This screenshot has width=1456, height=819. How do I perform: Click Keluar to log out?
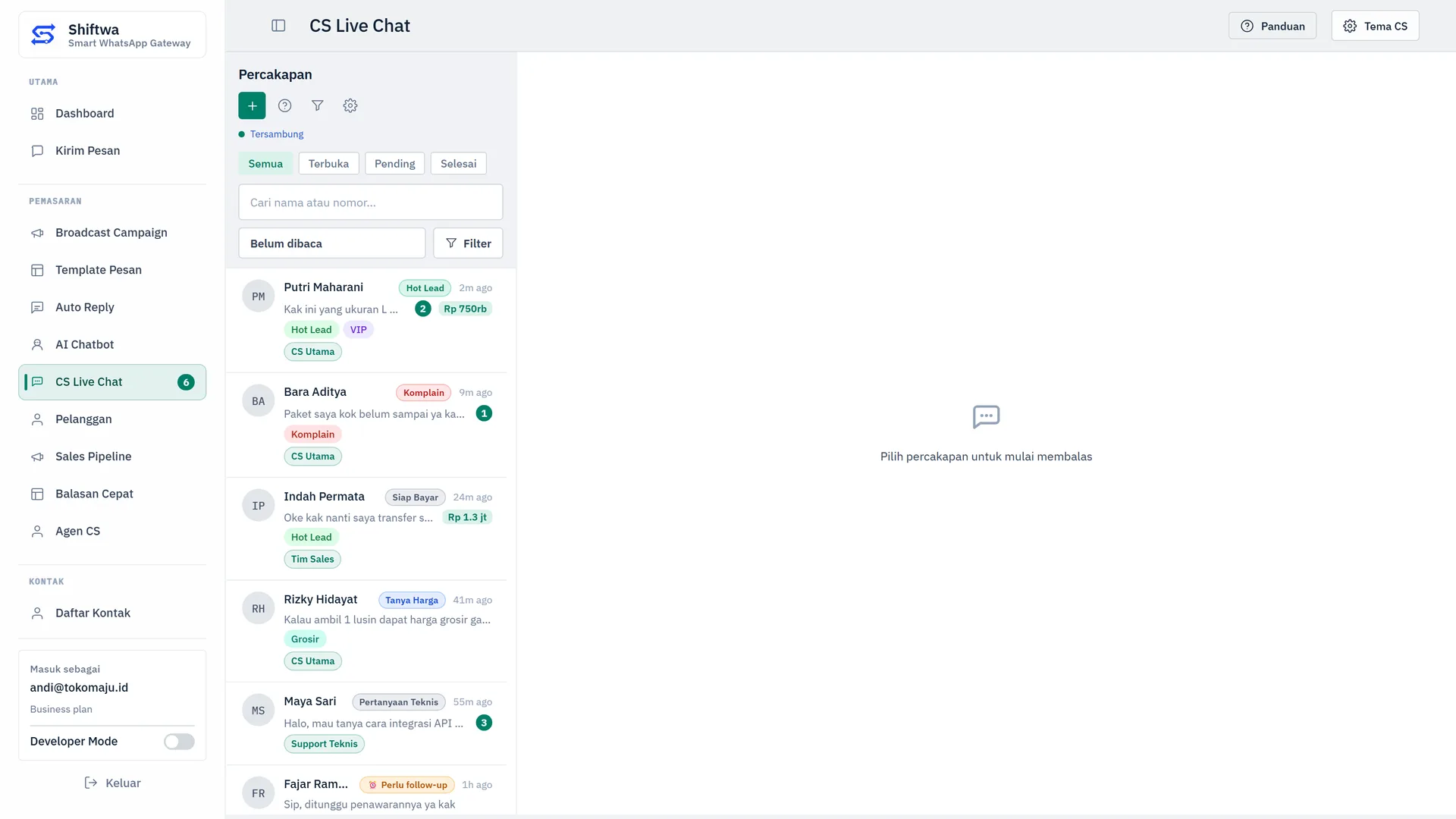click(x=112, y=783)
